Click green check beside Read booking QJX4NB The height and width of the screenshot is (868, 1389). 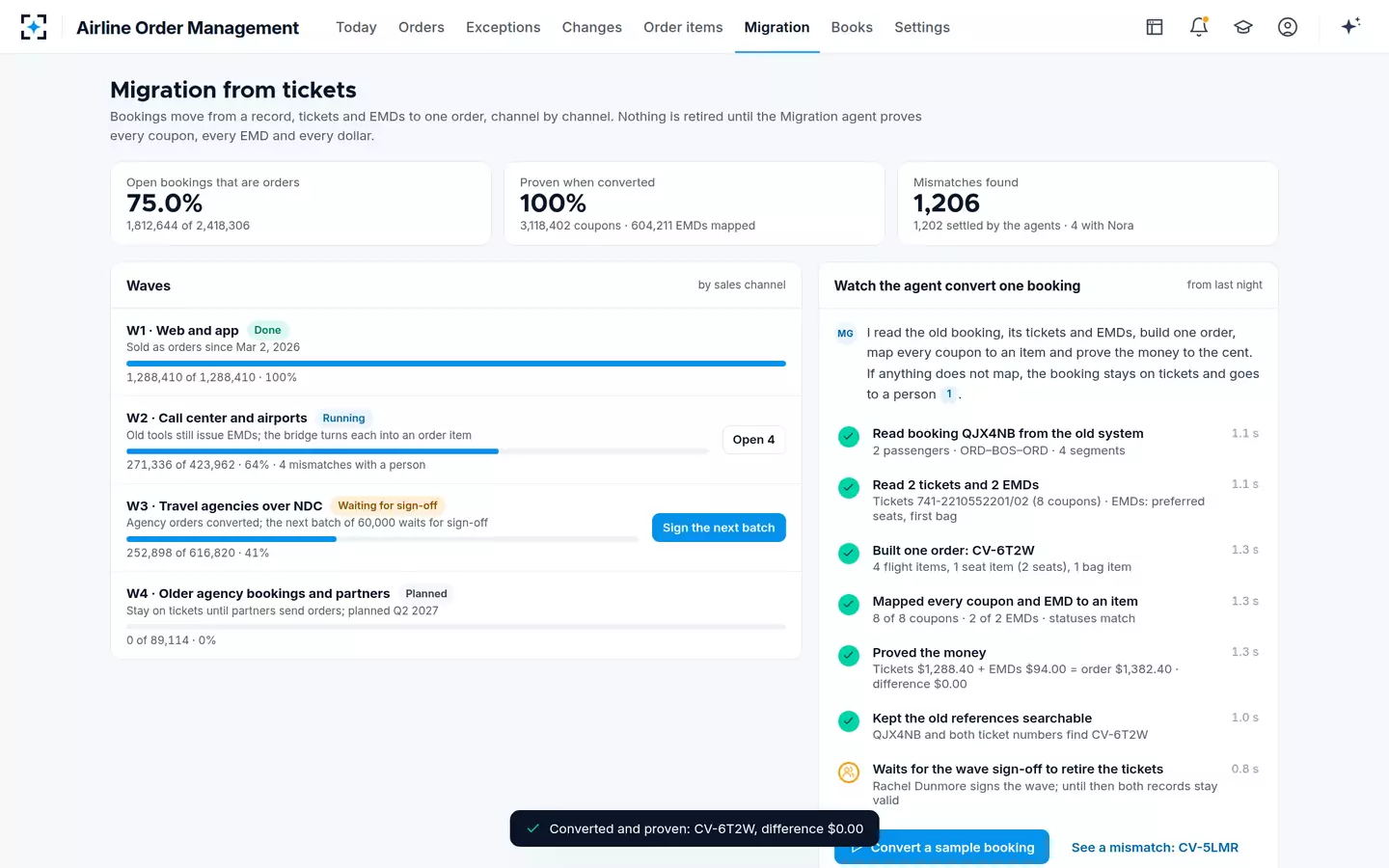click(x=849, y=436)
